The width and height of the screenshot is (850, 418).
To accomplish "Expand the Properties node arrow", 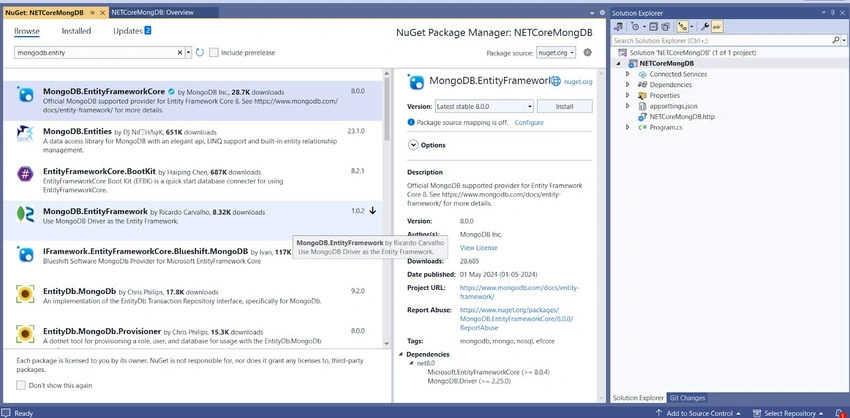I will coord(628,95).
